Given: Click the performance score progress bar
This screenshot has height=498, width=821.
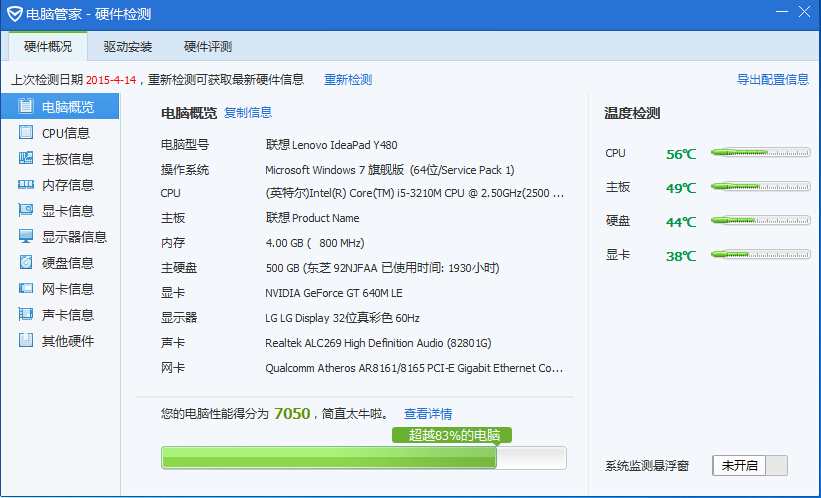Looking at the screenshot, I should [364, 458].
